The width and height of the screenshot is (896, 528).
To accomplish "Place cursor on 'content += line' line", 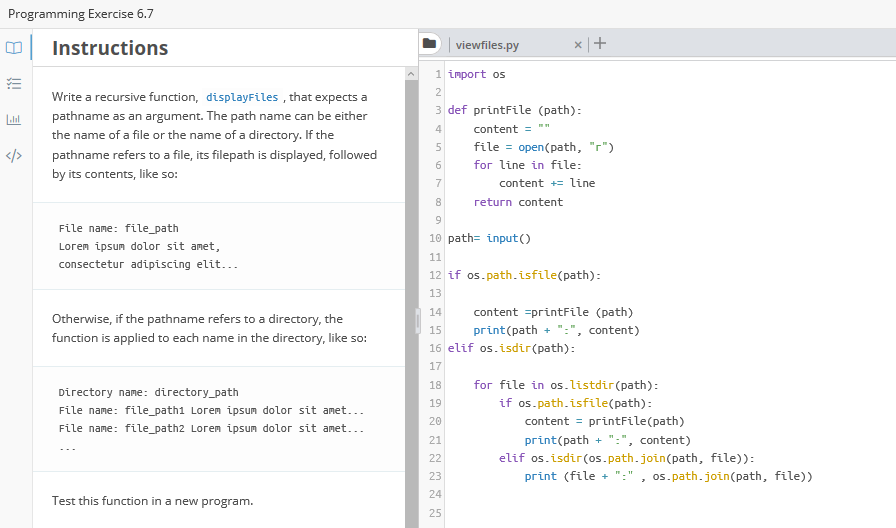I will (547, 183).
